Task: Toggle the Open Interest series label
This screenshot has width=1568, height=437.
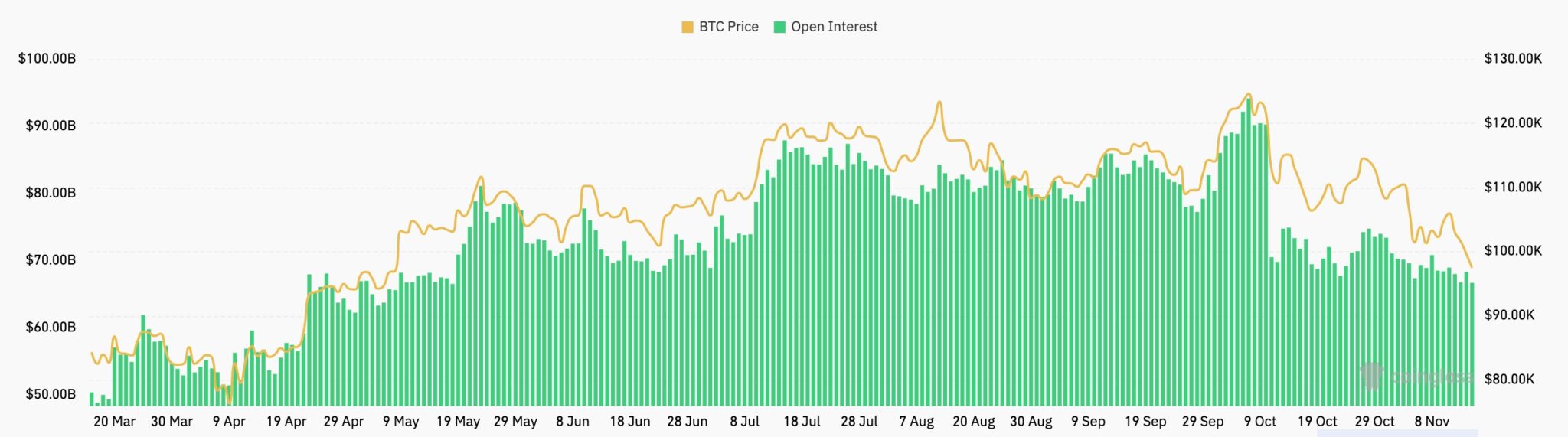Action: coord(834,27)
